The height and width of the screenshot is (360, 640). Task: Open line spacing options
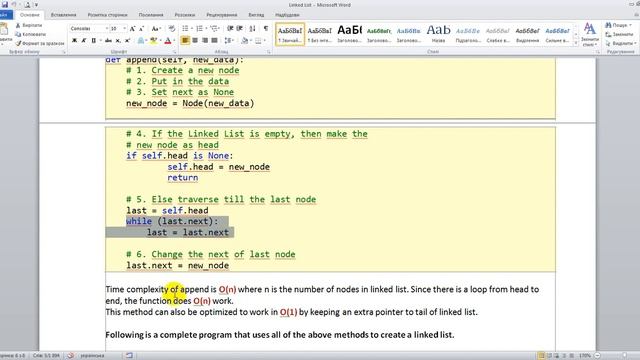coord(229,40)
